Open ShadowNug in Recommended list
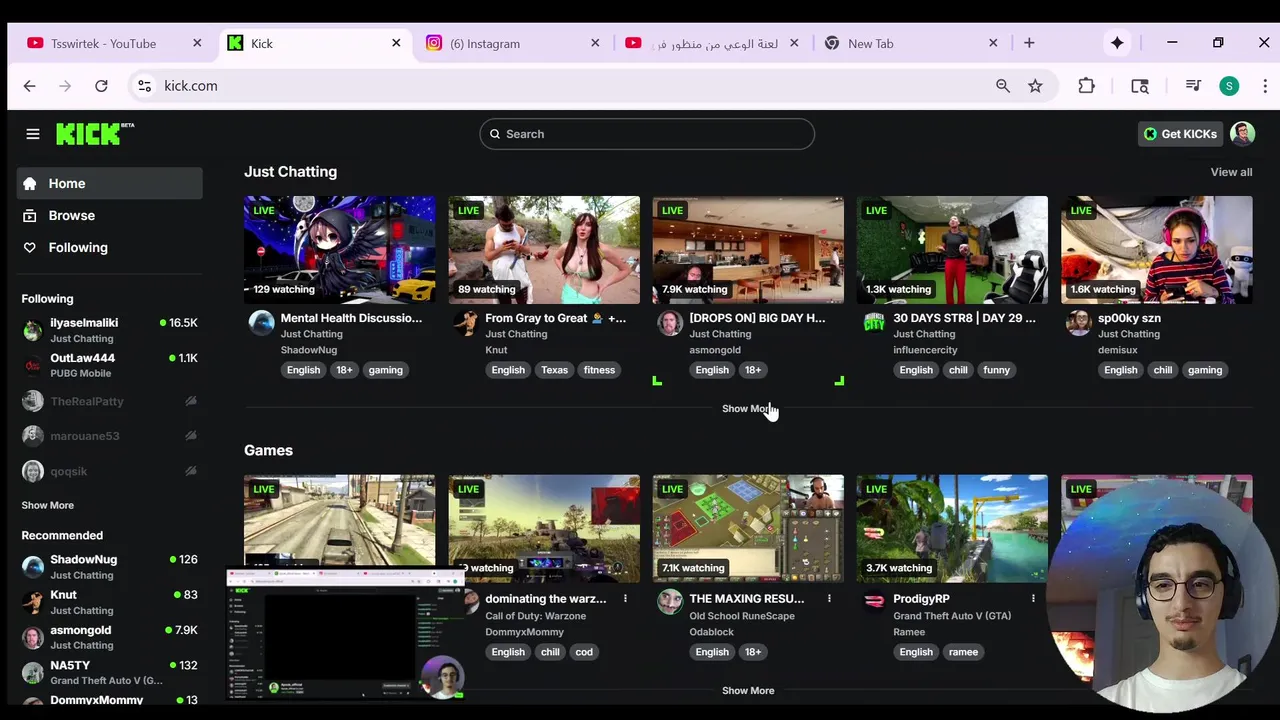The width and height of the screenshot is (1280, 720). coord(110,567)
